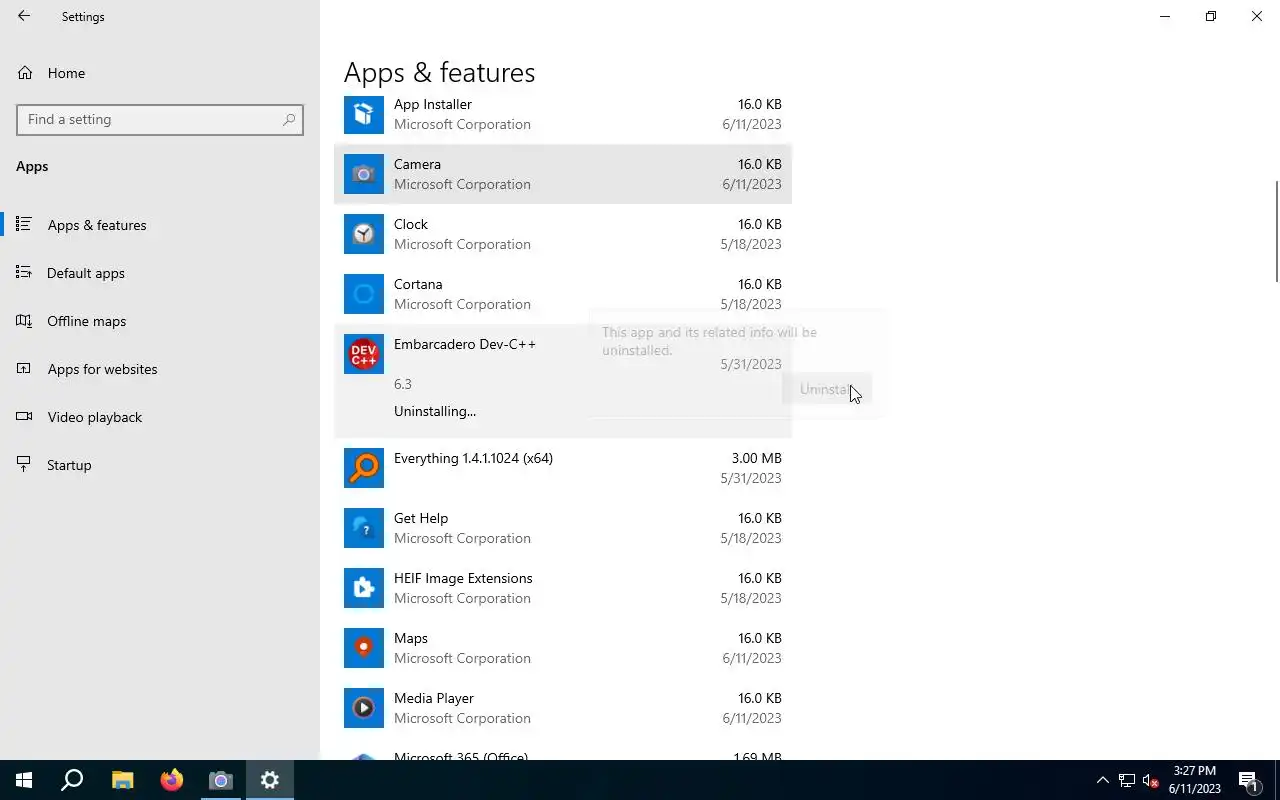Screen dimensions: 1280x800
Task: Click the Get Help app icon
Action: tap(364, 528)
